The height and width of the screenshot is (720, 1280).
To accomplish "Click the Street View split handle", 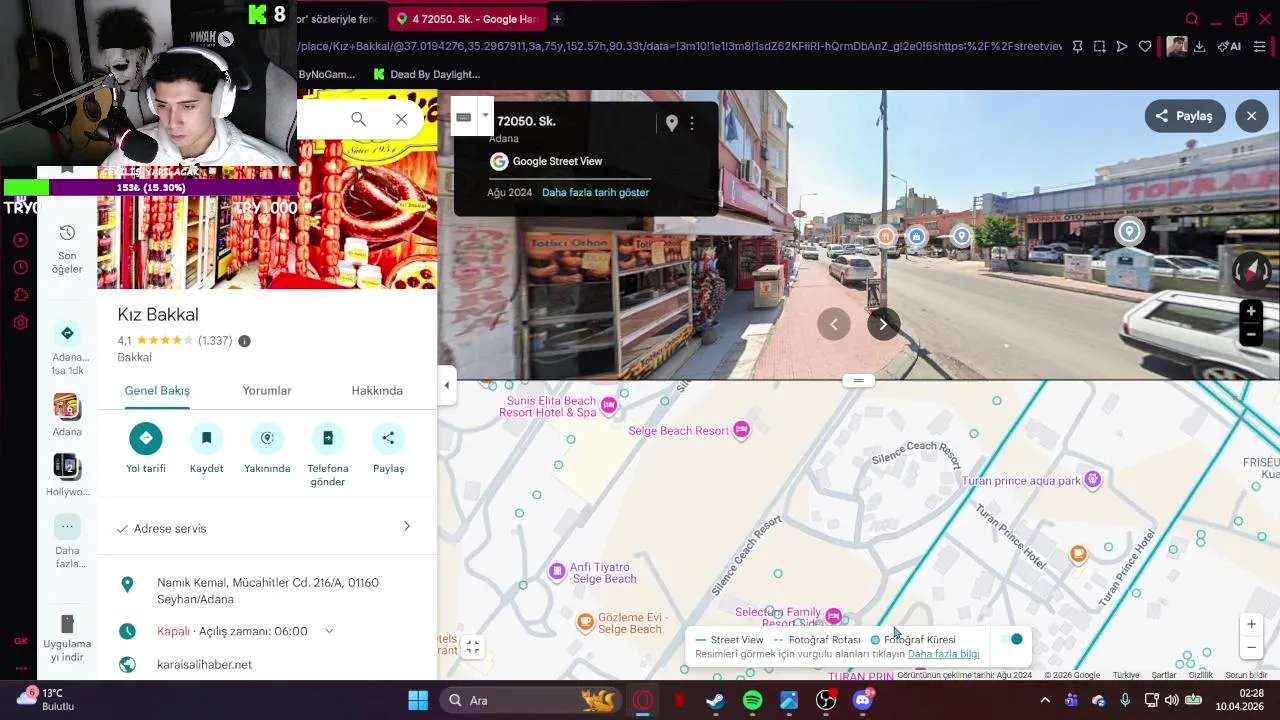I will coord(858,381).
